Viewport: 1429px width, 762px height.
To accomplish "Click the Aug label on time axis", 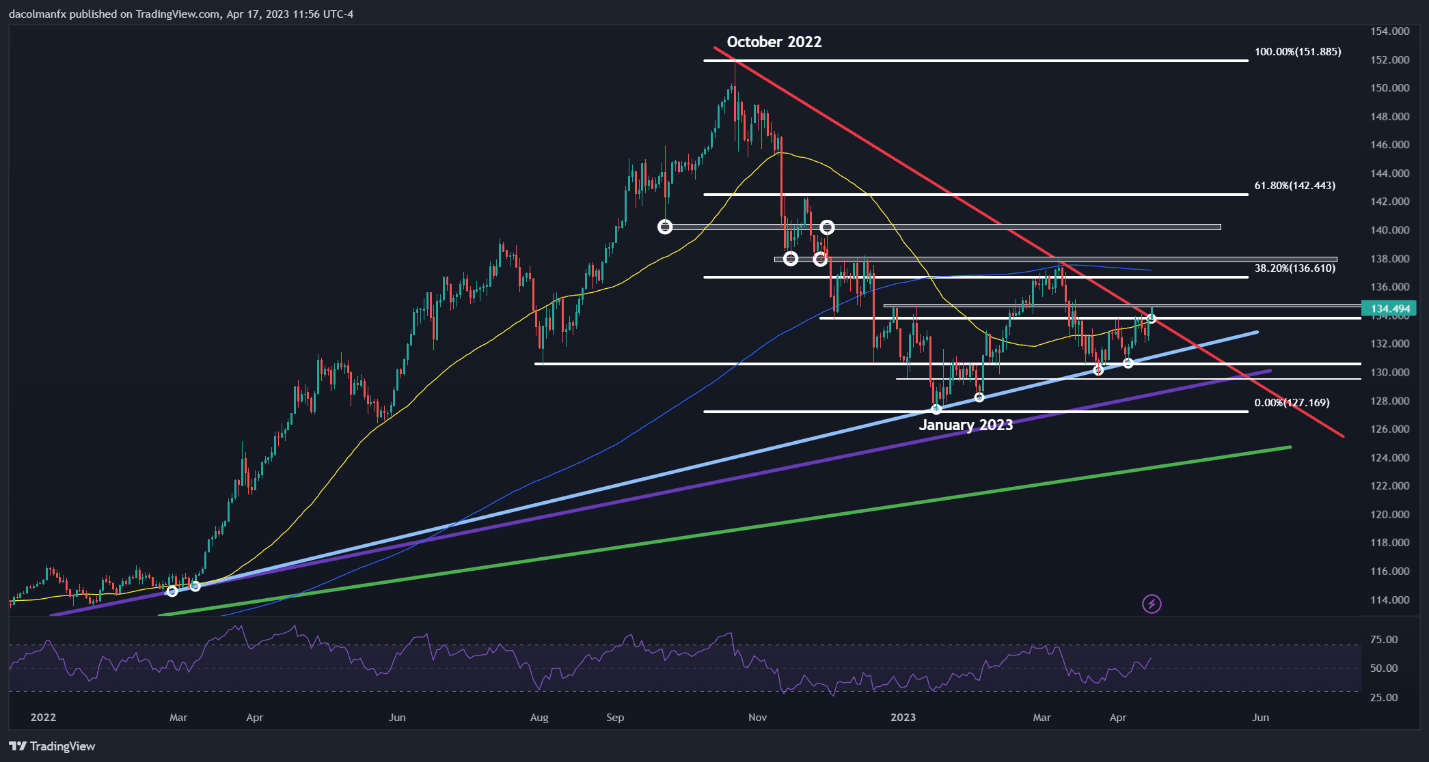I will click(x=539, y=717).
